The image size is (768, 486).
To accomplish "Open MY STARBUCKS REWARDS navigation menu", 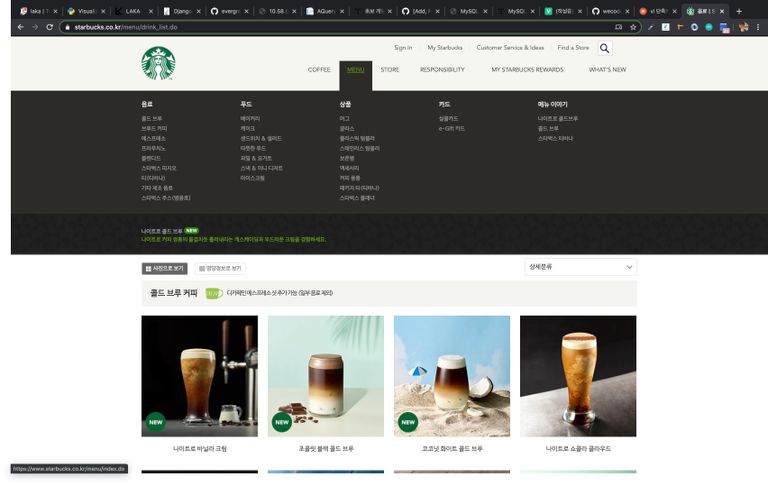I will tap(528, 70).
